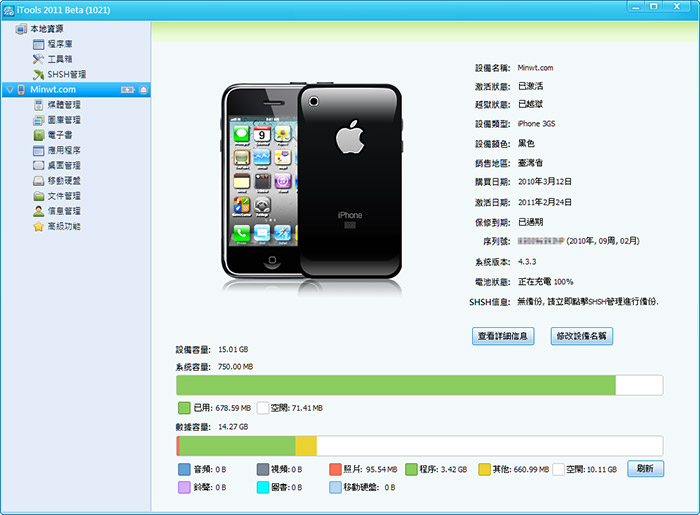Collapse the Minwt.com device tree

coord(10,90)
